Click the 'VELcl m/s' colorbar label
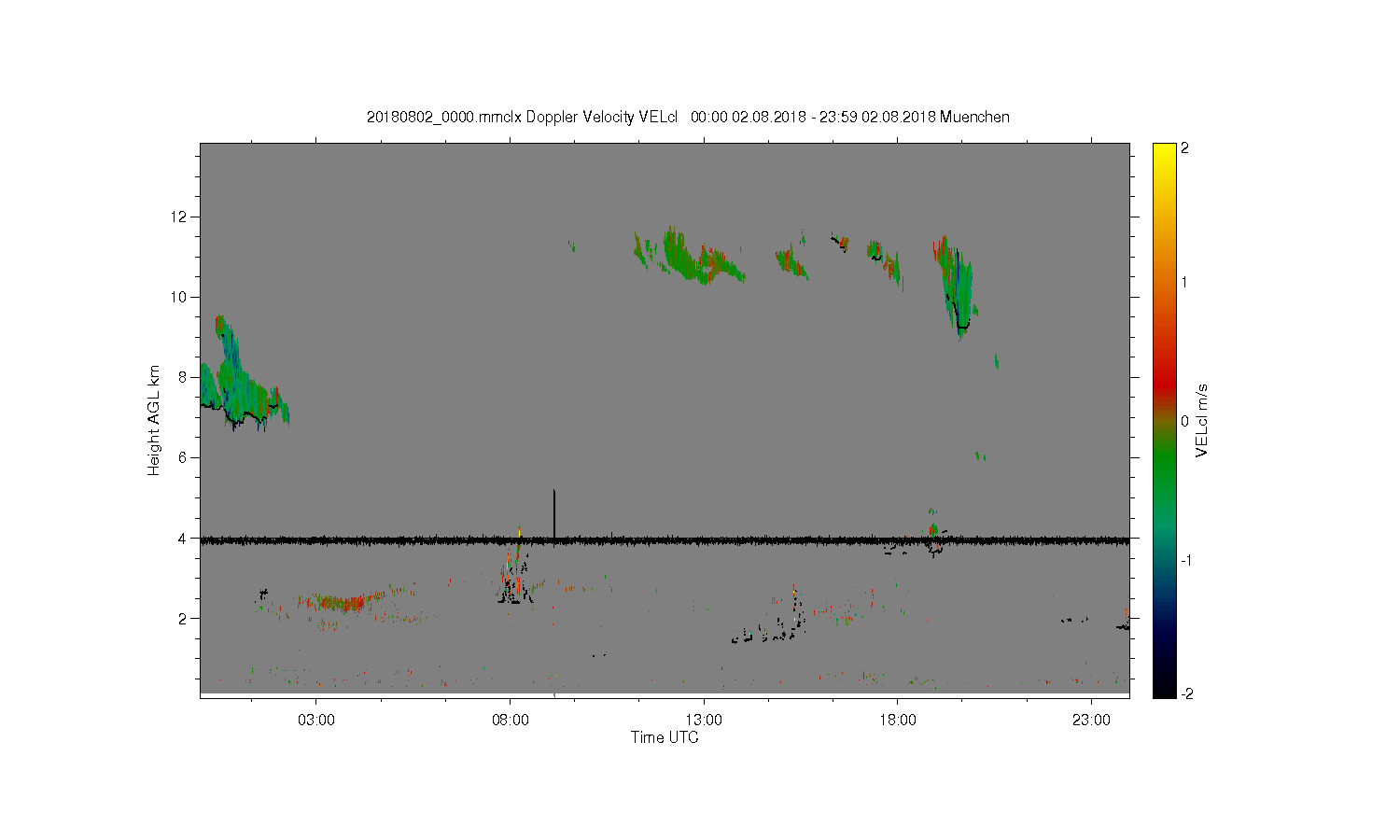This screenshot has width=1400, height=840. [x=1202, y=420]
